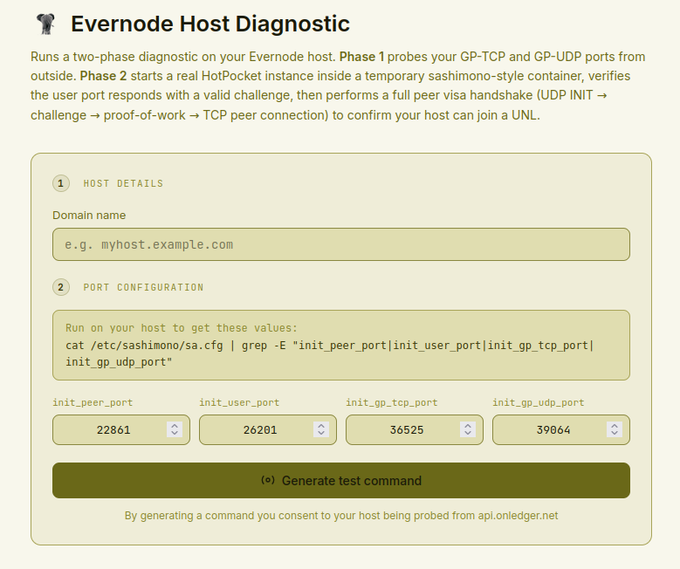The image size is (680, 569).
Task: Click the Domain name label
Action: 89,215
